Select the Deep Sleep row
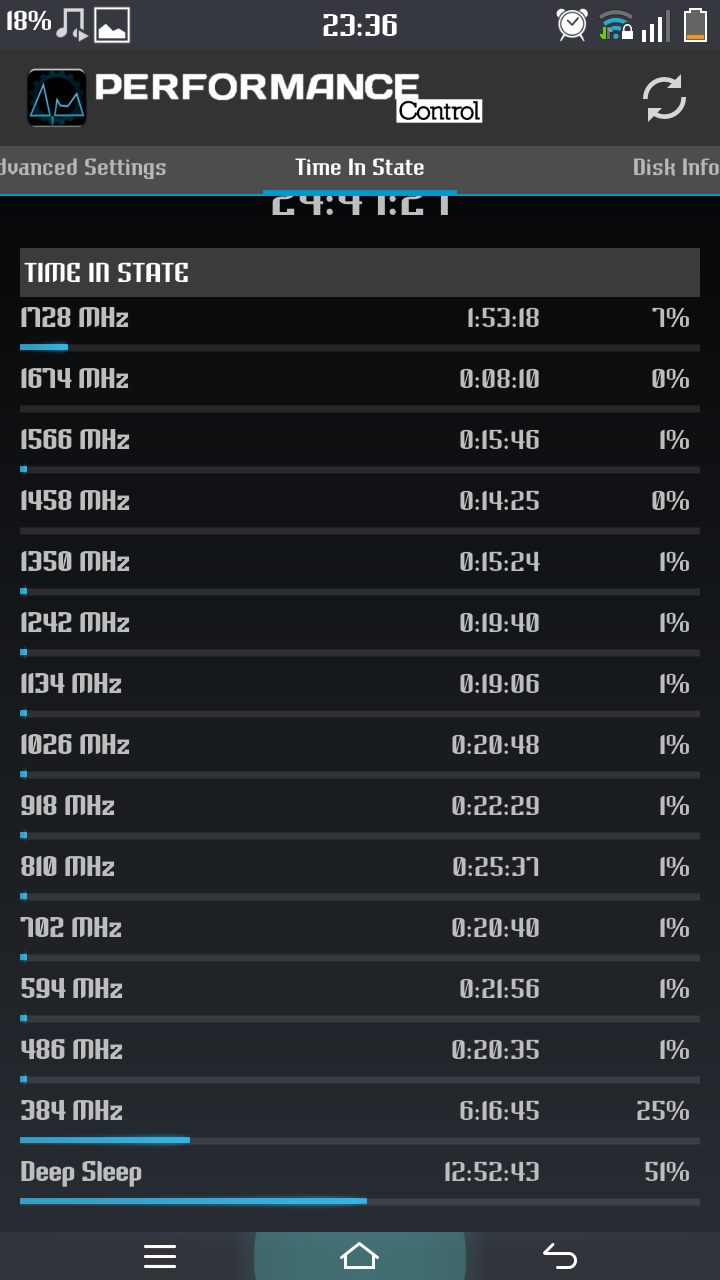 (360, 1180)
